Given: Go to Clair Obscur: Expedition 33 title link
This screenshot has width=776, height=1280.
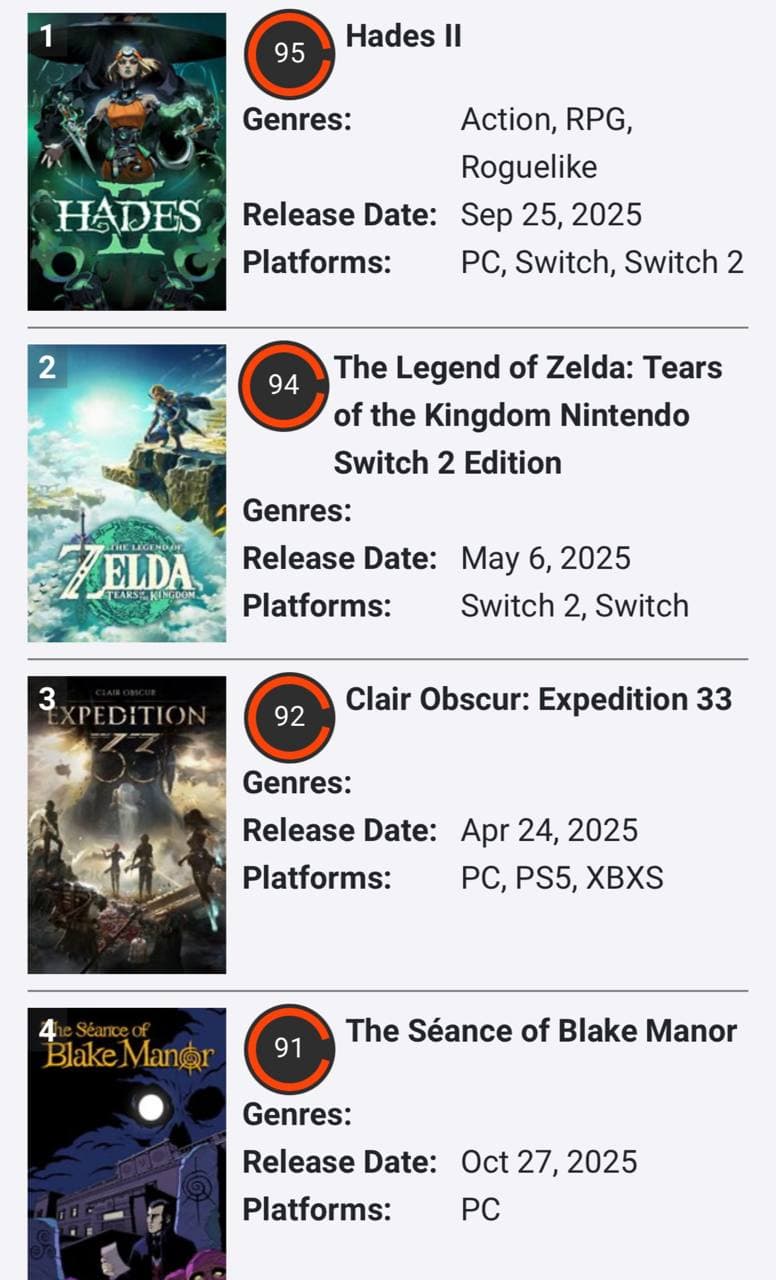Looking at the screenshot, I should (x=538, y=699).
